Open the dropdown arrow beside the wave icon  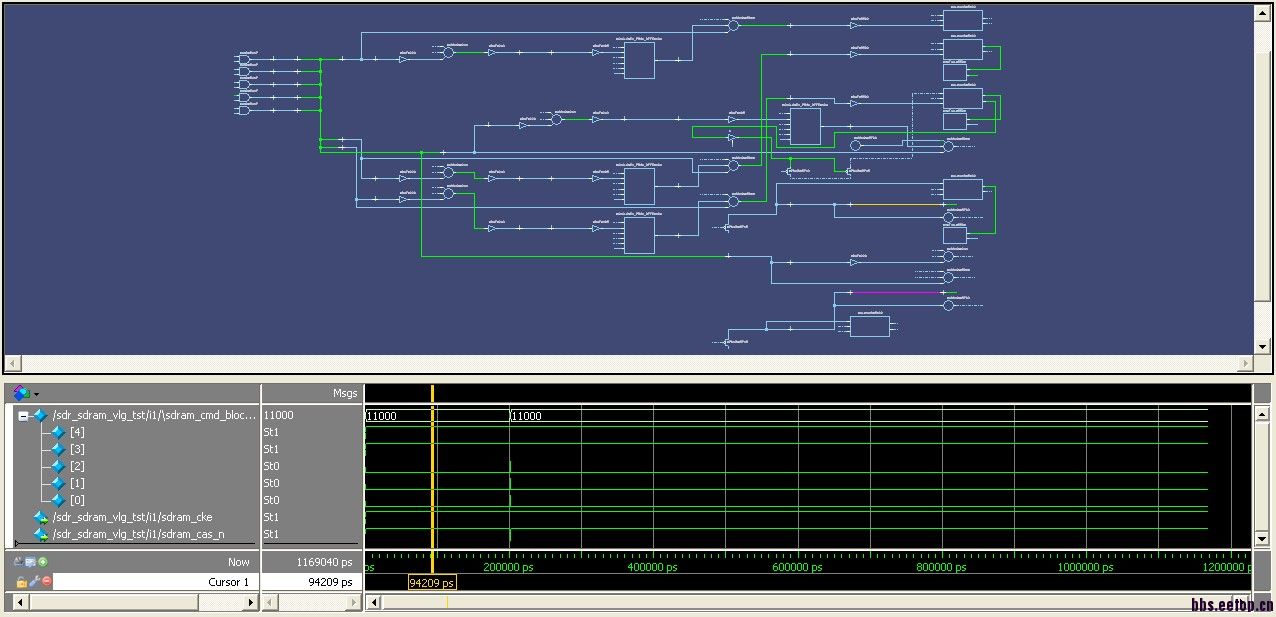(x=36, y=395)
